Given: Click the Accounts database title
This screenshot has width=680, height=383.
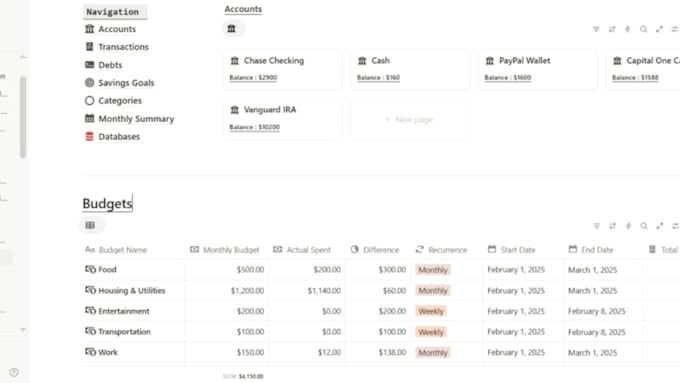Looking at the screenshot, I should coord(243,9).
